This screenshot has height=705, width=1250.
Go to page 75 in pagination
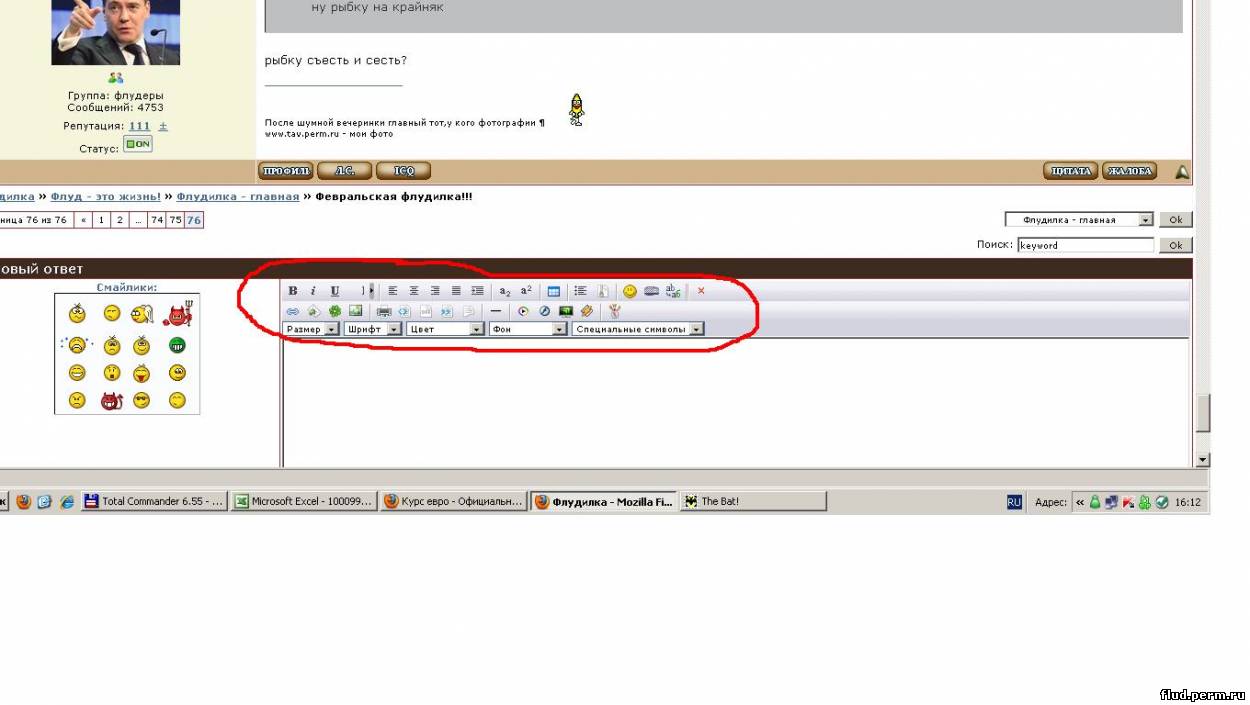coord(175,220)
